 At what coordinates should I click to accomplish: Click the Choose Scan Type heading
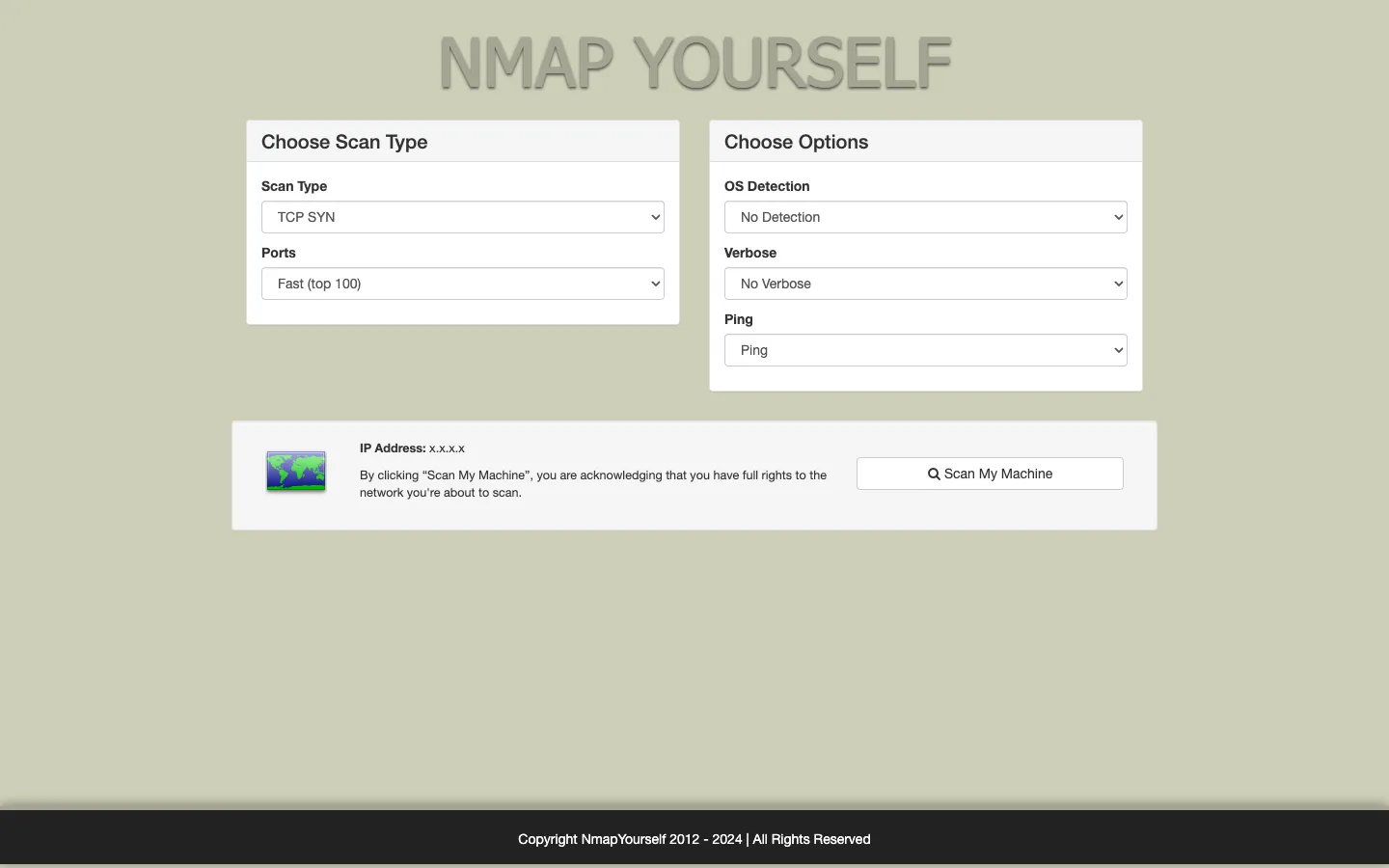pos(344,142)
